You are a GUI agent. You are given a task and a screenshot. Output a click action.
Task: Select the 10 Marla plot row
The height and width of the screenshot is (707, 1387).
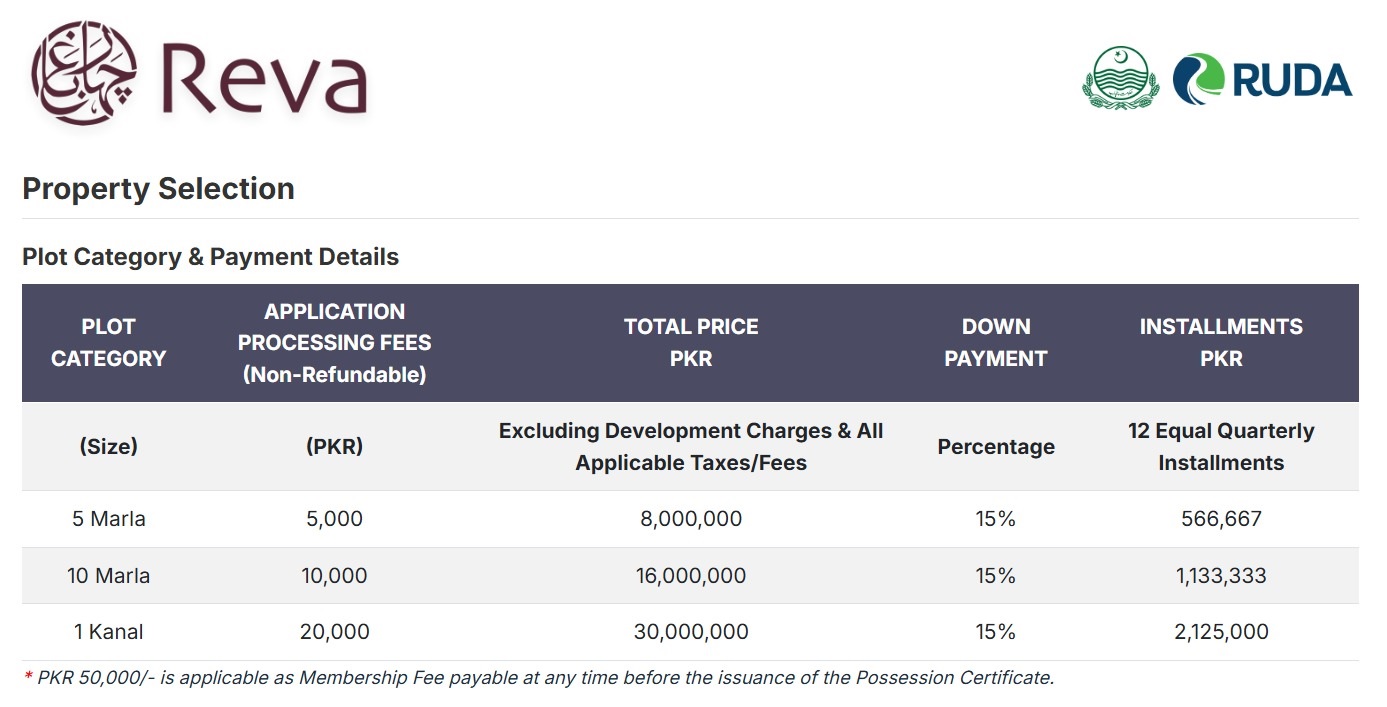pos(109,576)
